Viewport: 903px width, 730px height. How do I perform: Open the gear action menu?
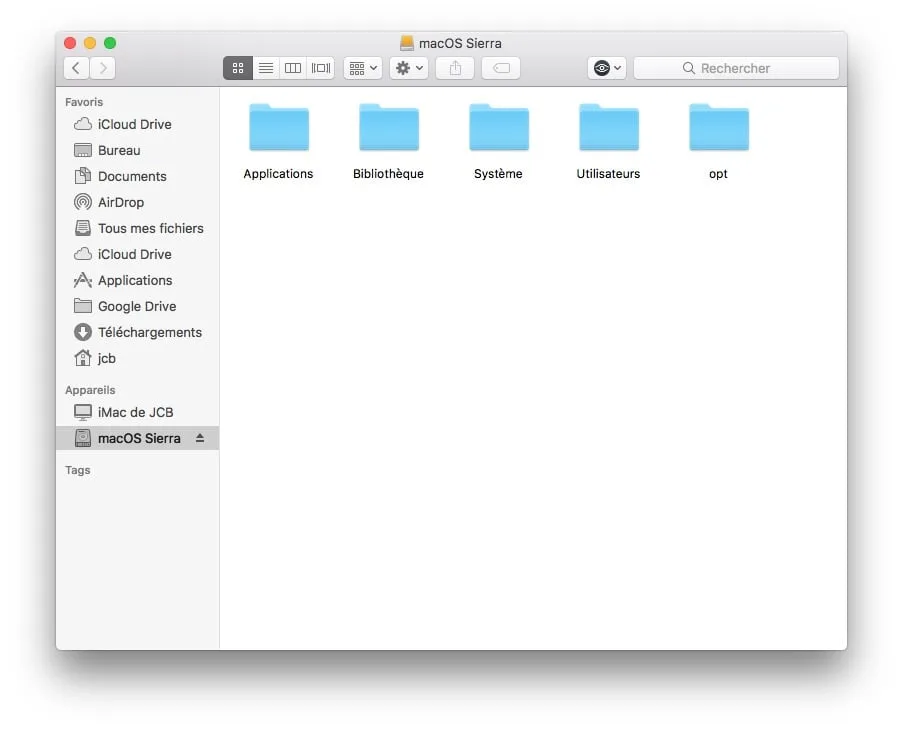(409, 68)
